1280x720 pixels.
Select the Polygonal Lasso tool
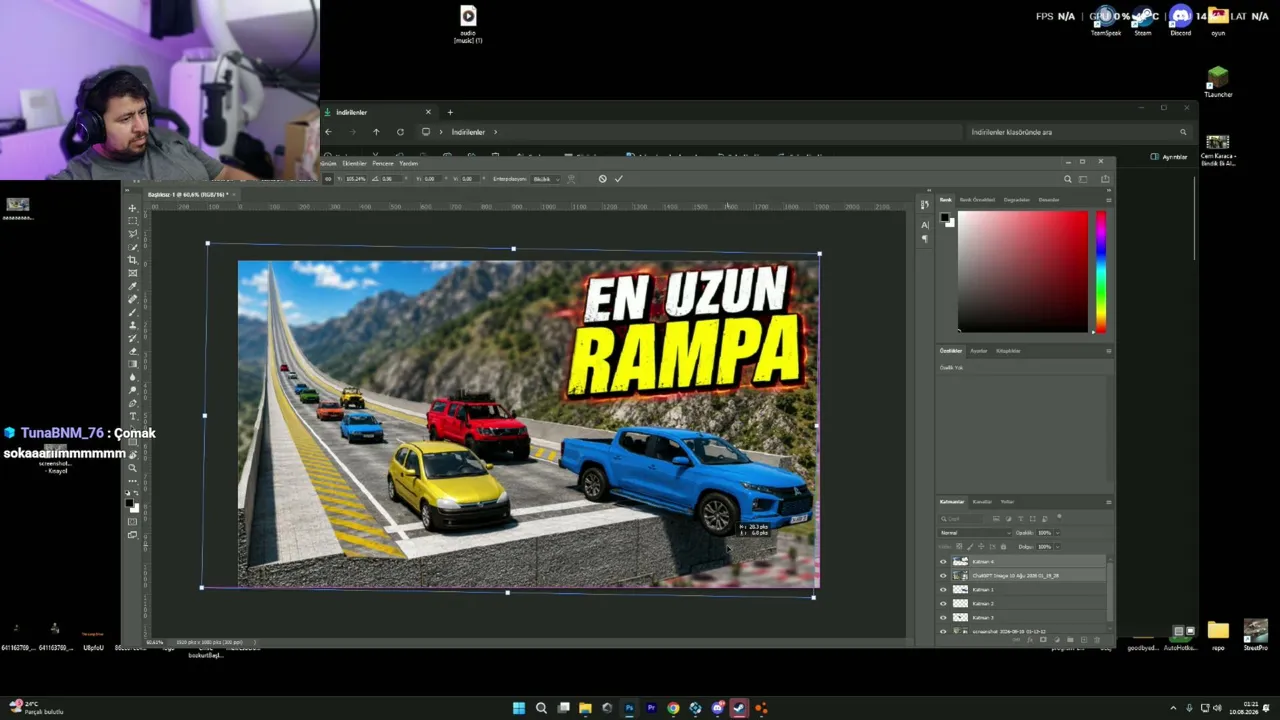pos(132,234)
